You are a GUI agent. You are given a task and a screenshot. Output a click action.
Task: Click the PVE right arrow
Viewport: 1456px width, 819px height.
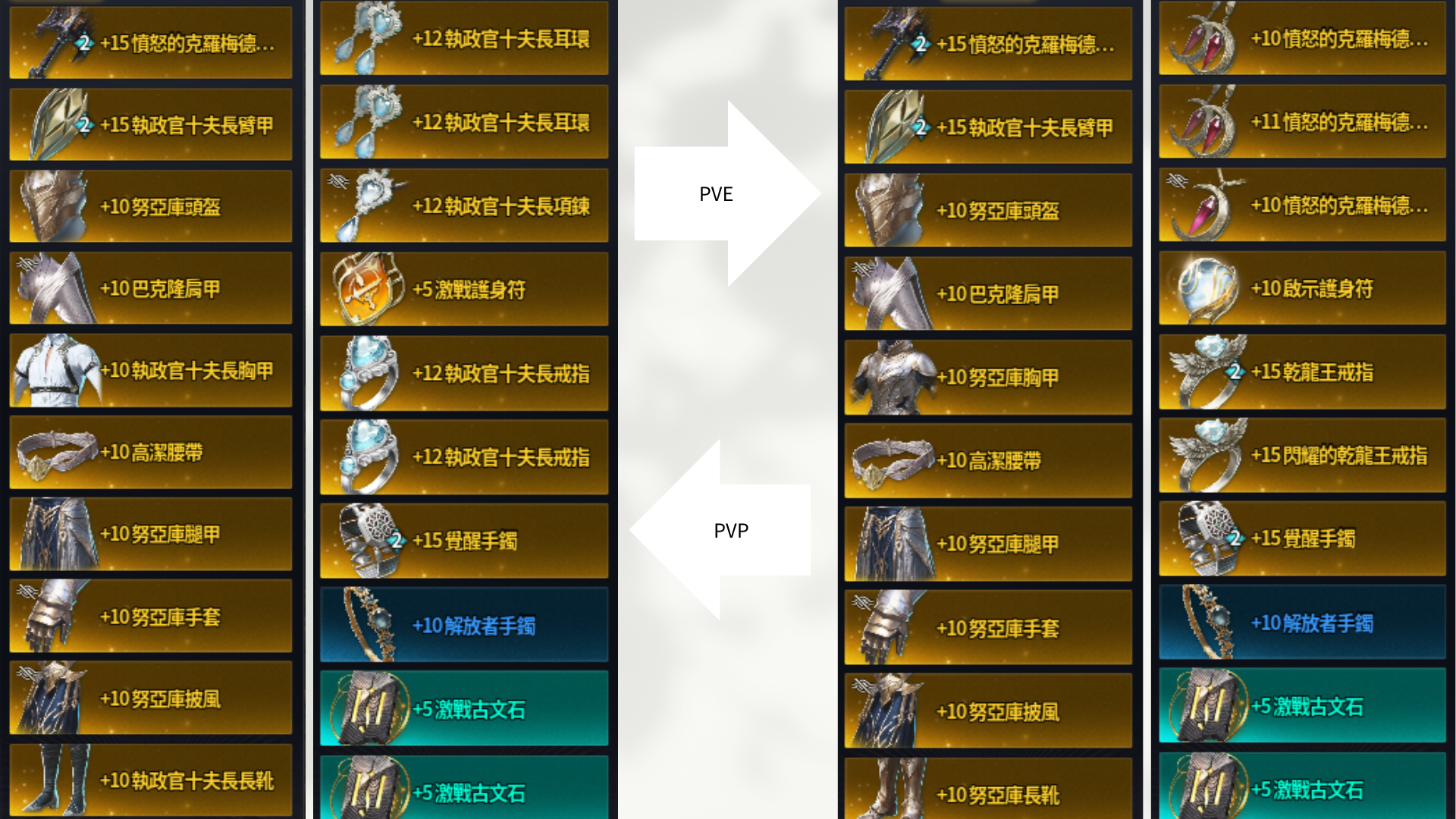click(727, 193)
